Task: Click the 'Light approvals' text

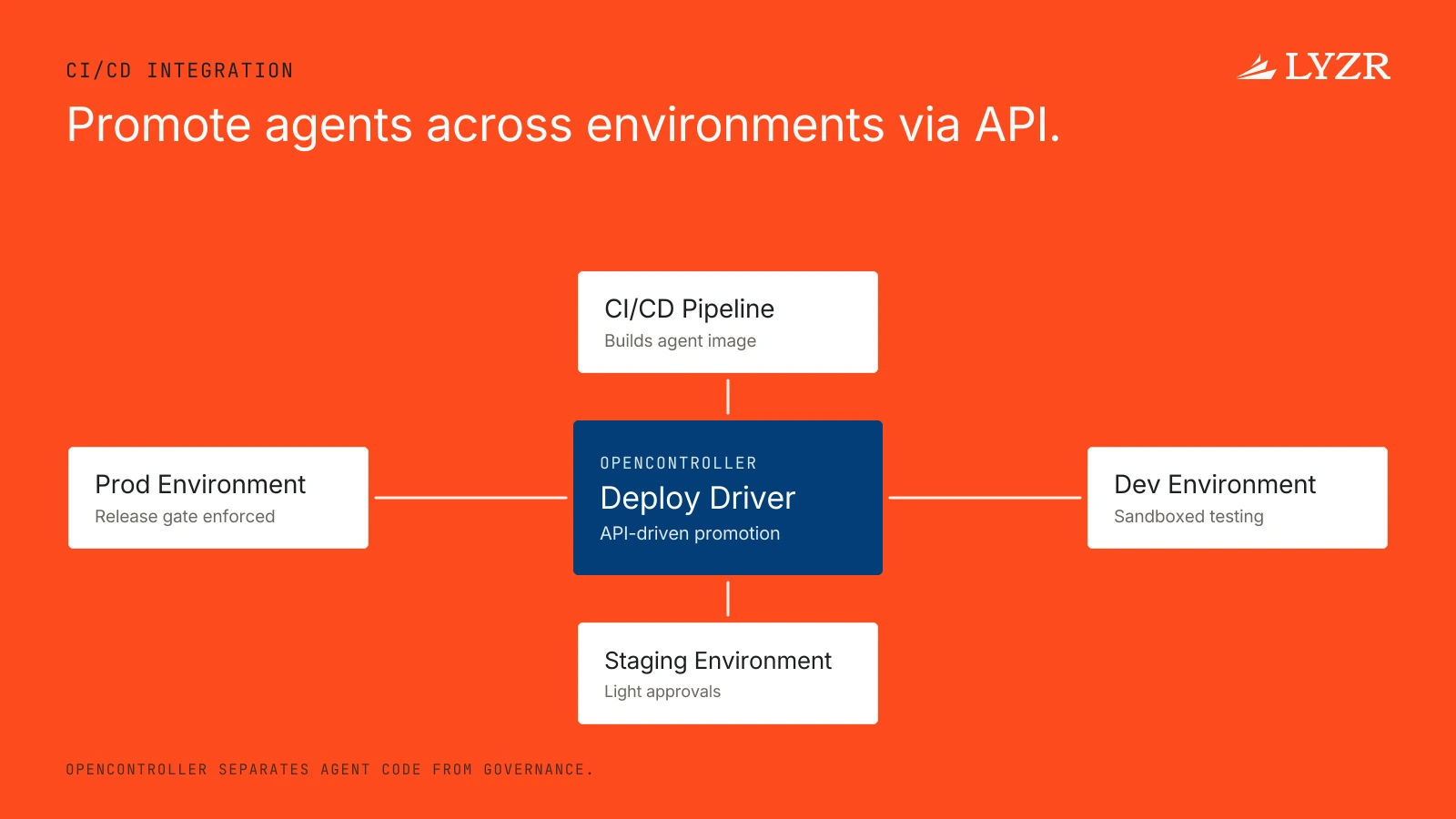Action: click(662, 692)
